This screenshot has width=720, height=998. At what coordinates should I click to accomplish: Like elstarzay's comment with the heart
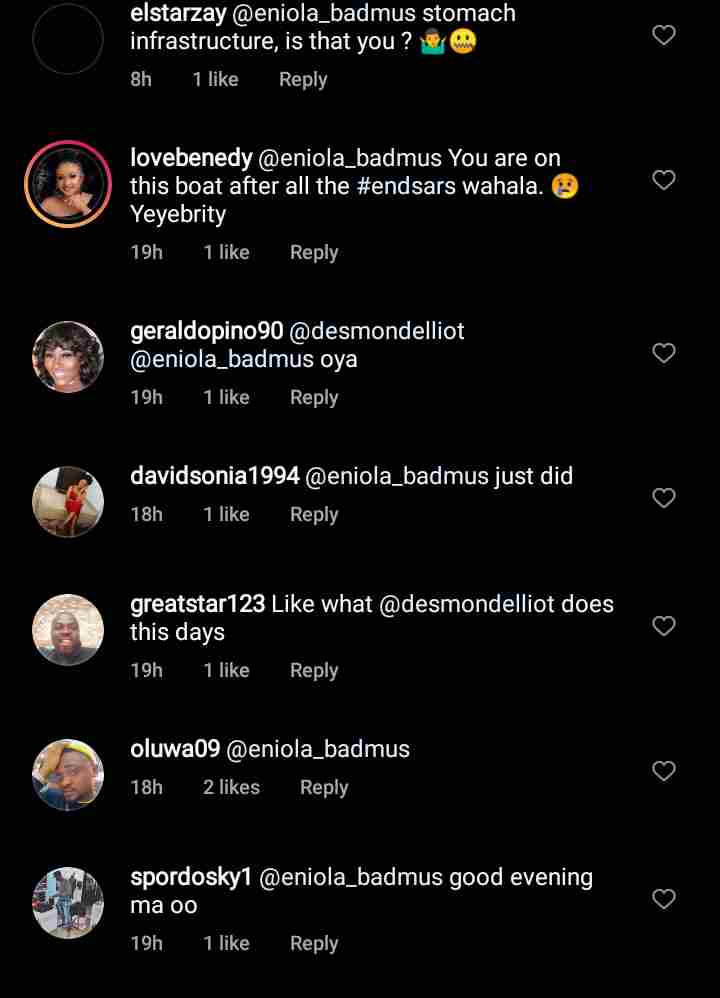tap(664, 35)
